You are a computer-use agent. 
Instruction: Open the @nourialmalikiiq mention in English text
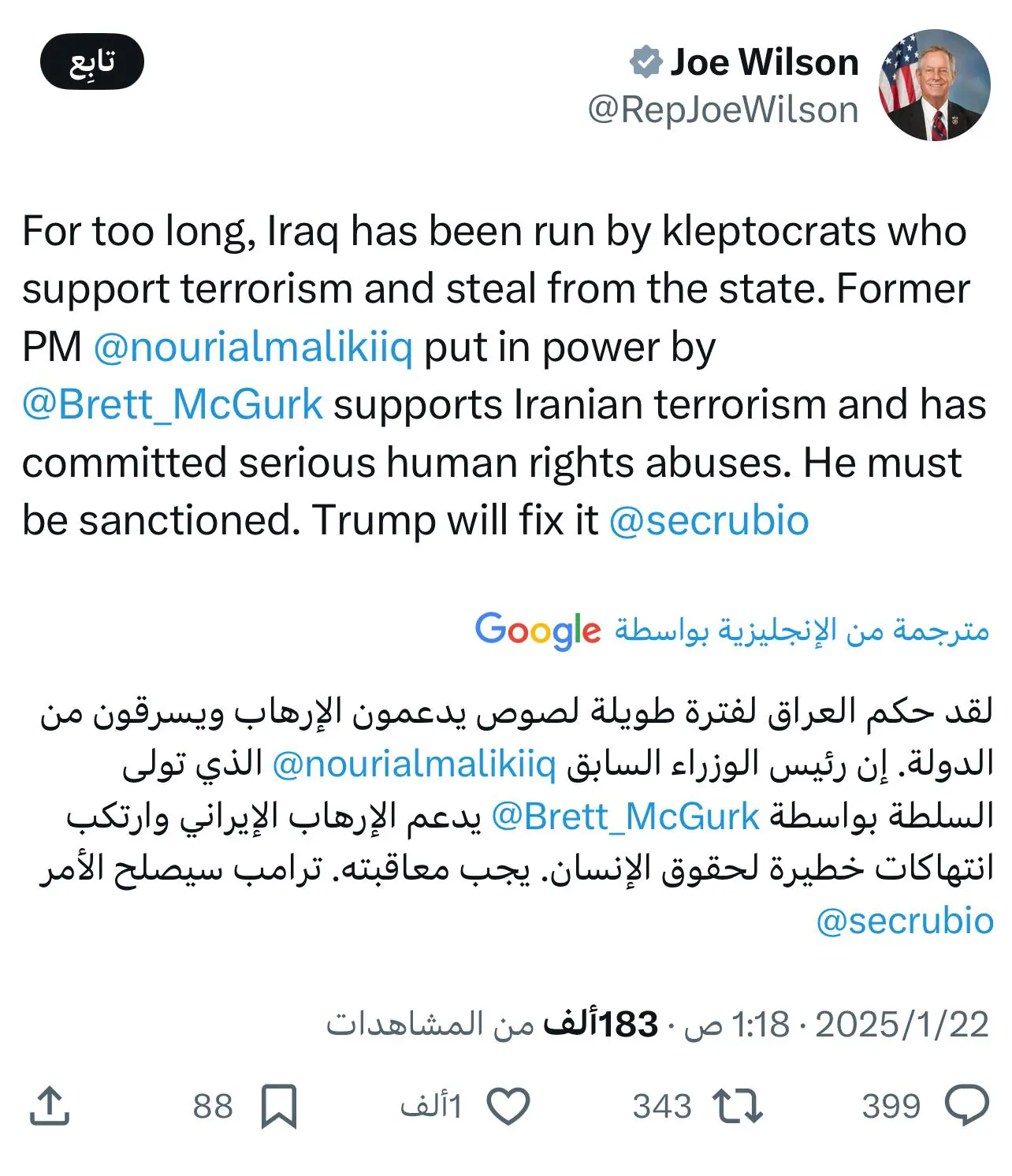pos(253,347)
